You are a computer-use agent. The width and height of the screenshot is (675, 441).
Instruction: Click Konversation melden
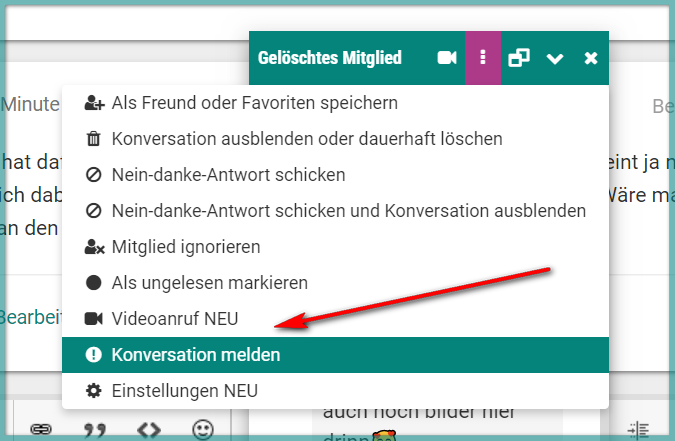[335, 355]
